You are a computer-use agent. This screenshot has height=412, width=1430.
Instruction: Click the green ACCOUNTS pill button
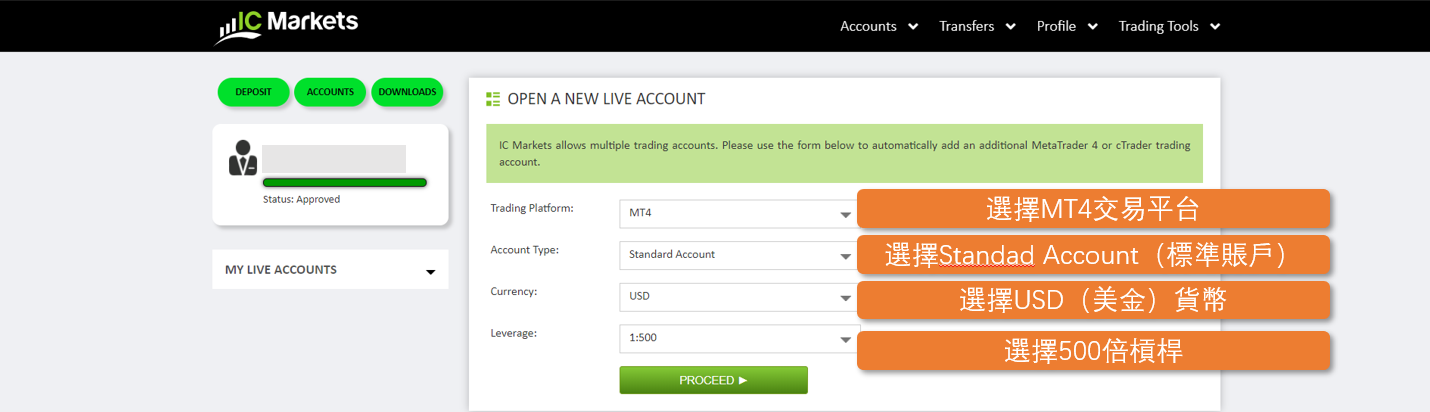(x=330, y=92)
